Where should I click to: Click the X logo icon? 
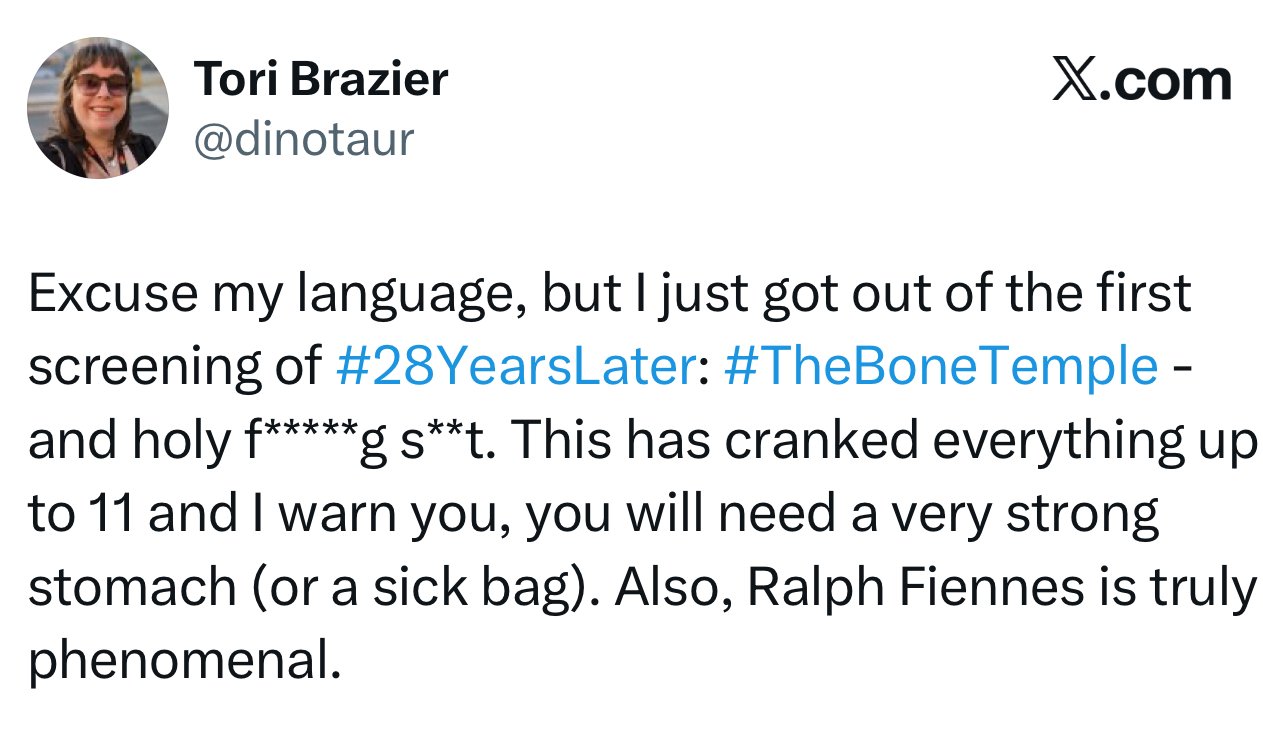tap(1074, 81)
